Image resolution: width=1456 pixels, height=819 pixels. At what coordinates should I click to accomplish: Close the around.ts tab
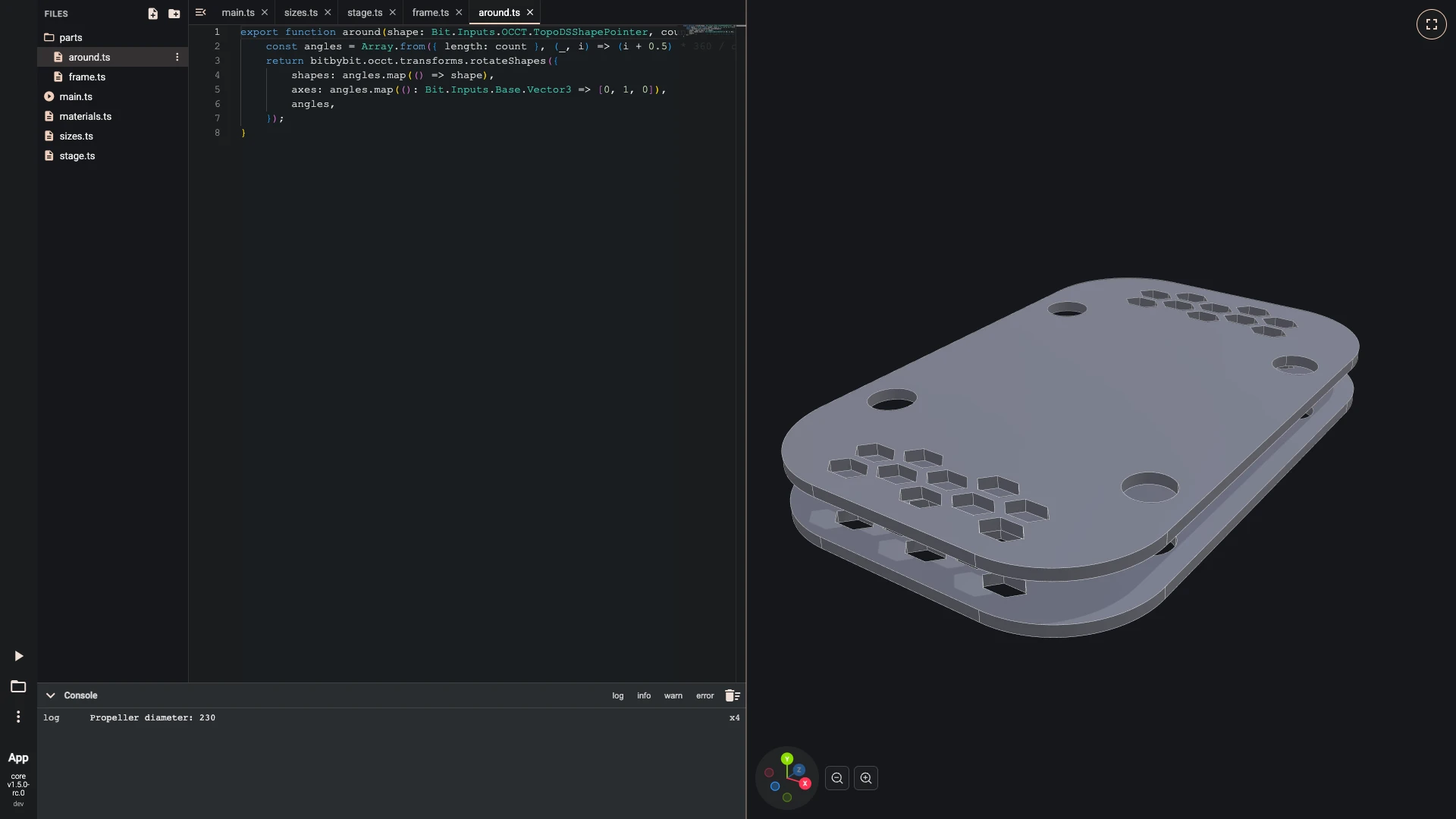pyautogui.click(x=530, y=12)
